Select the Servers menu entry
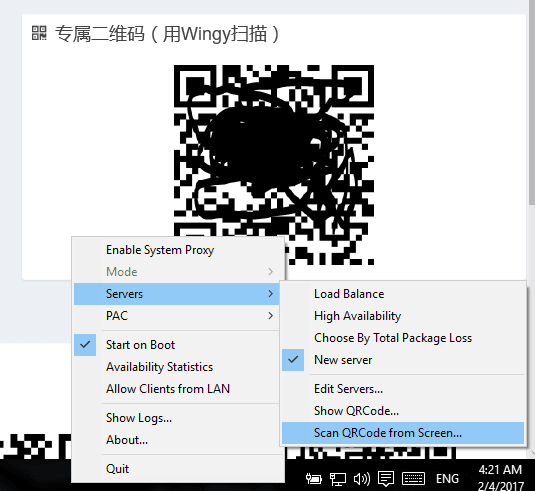The image size is (535, 491). [x=177, y=294]
